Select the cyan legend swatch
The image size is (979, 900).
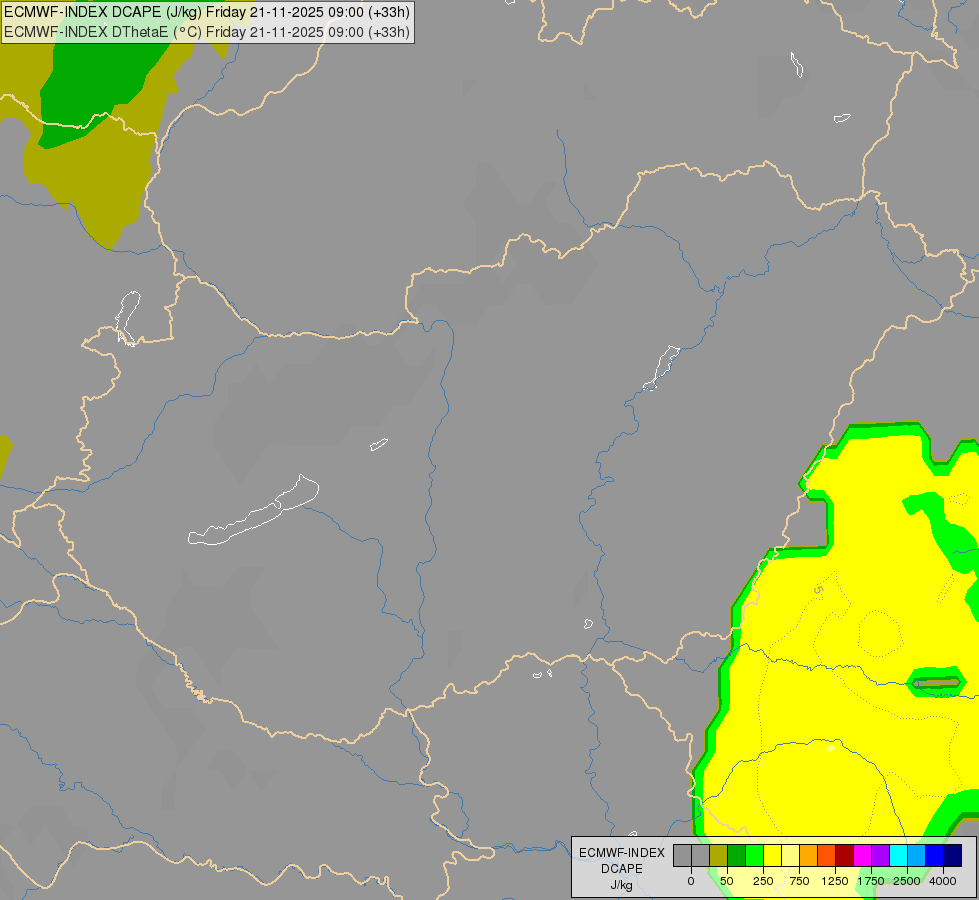[898, 855]
